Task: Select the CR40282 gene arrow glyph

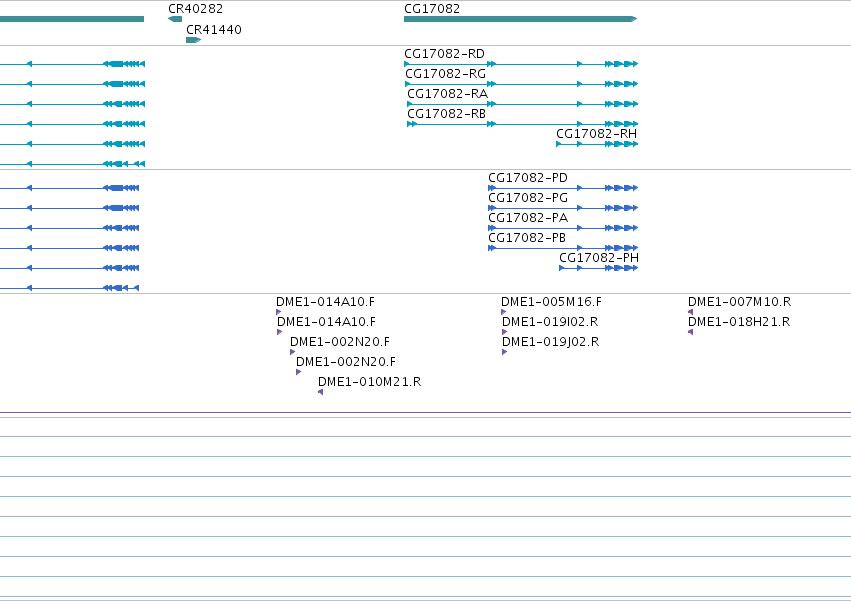Action: 175,19
